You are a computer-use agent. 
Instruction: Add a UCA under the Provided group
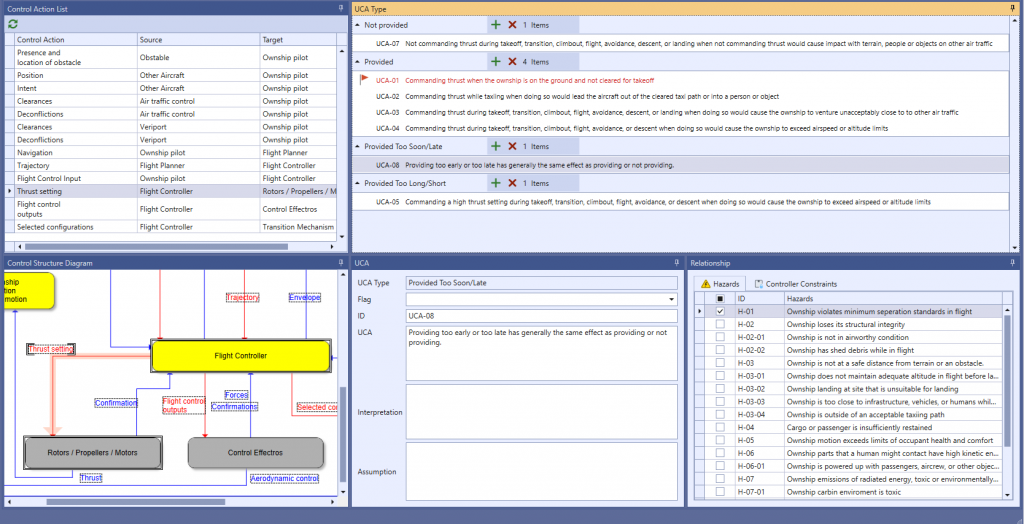click(x=496, y=61)
